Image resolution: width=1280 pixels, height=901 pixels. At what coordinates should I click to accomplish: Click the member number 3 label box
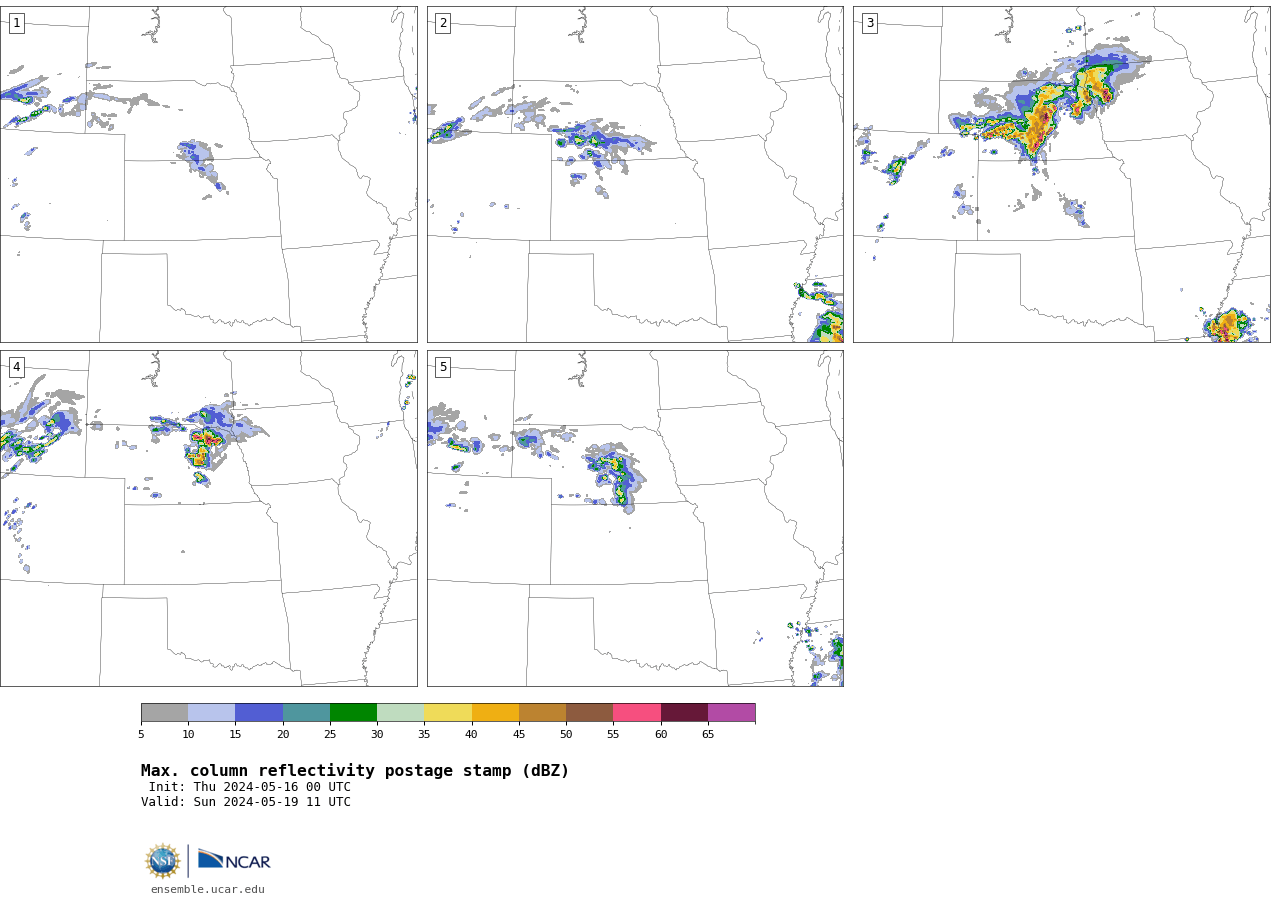[869, 23]
